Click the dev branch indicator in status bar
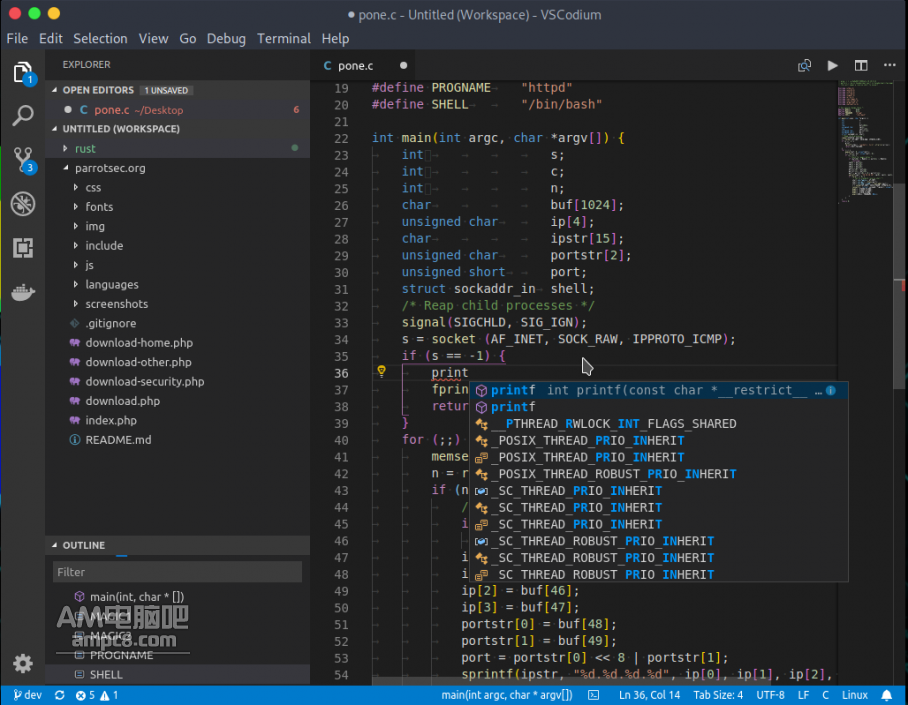The height and width of the screenshot is (705, 908). tap(28, 695)
